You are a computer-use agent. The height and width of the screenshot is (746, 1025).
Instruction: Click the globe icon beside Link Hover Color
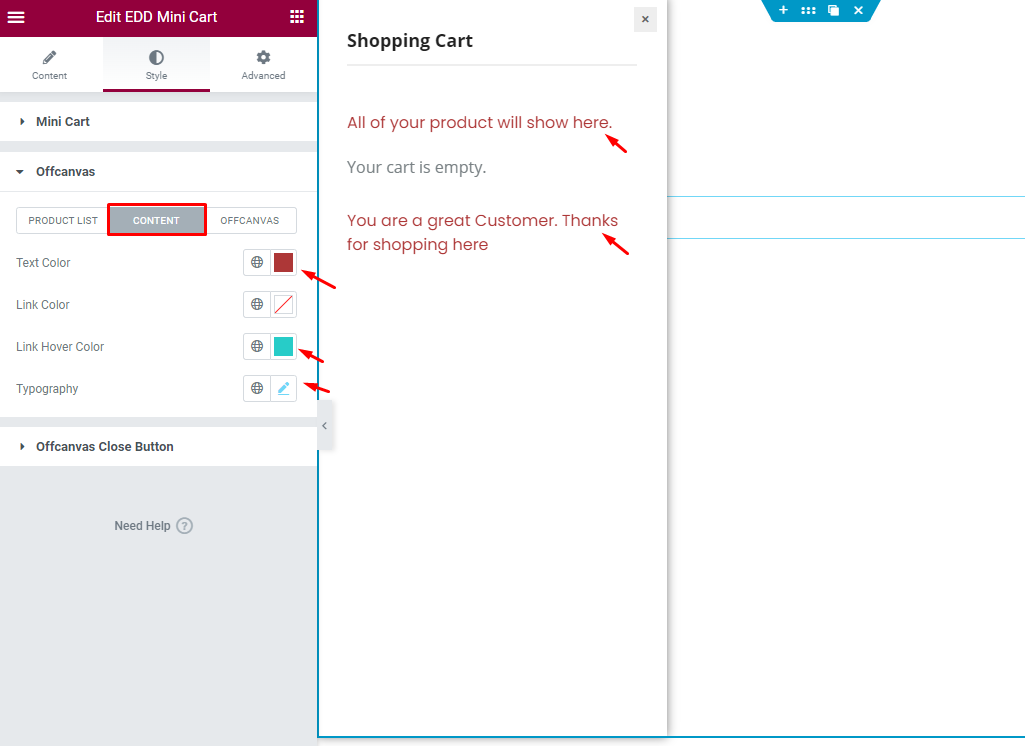(x=257, y=347)
